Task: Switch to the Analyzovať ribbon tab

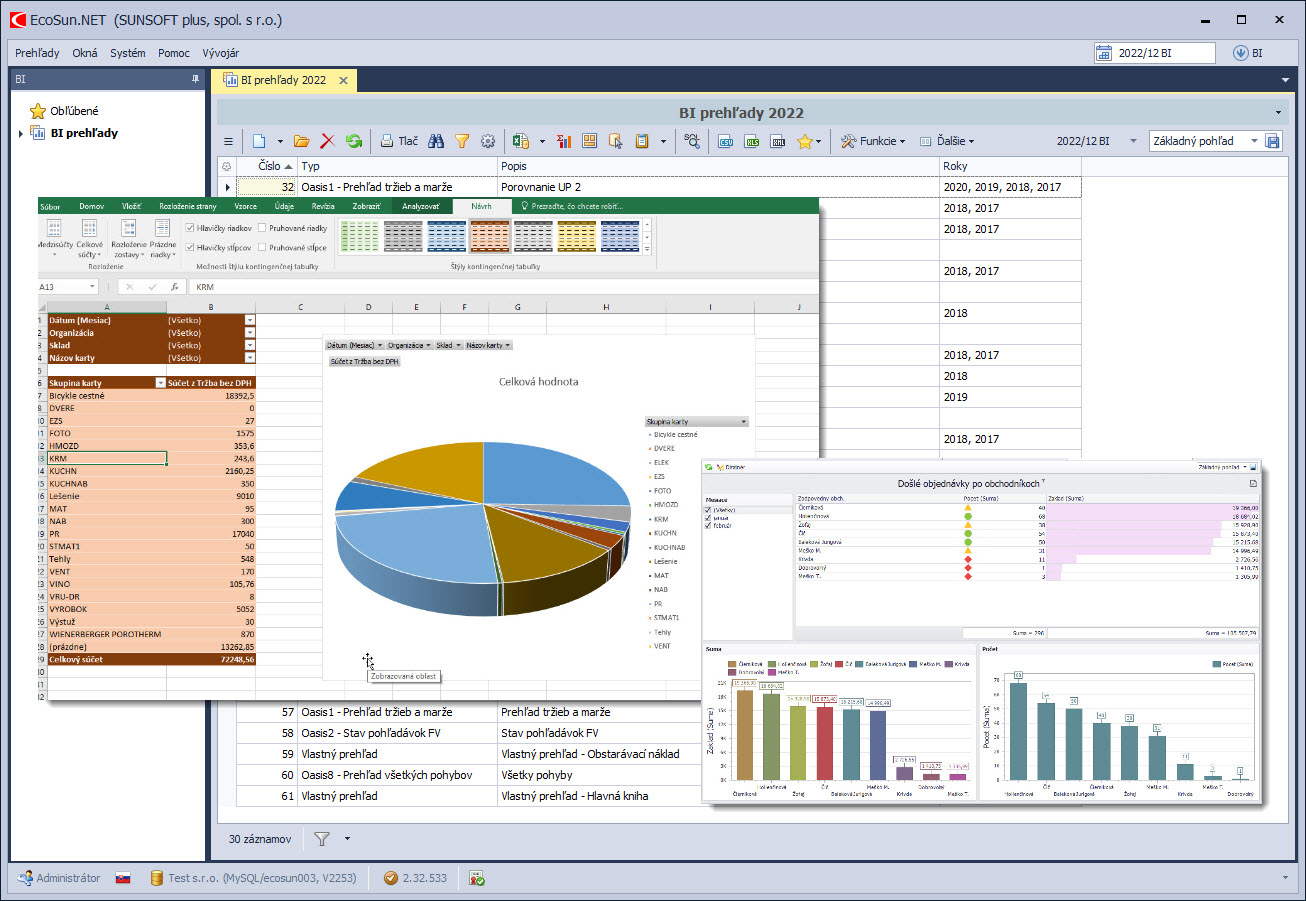Action: click(420, 206)
